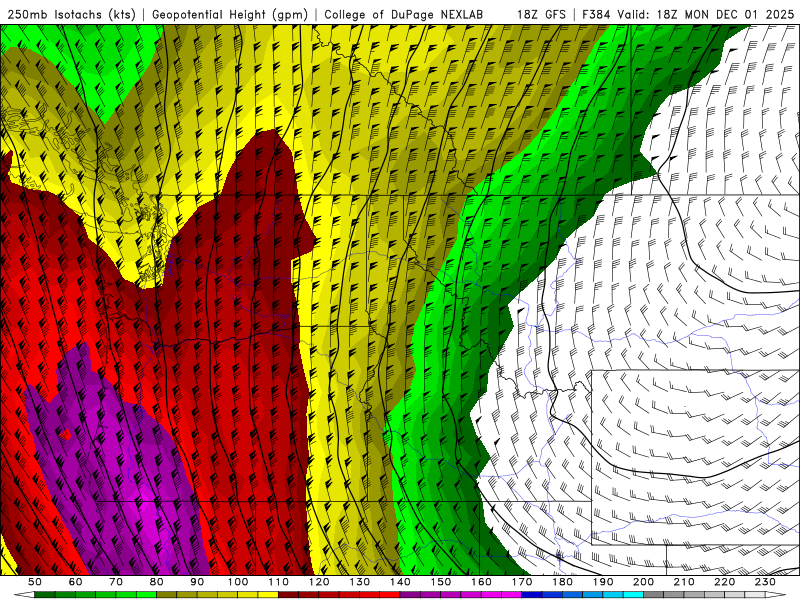Click the '110' colorbar label

(x=278, y=582)
